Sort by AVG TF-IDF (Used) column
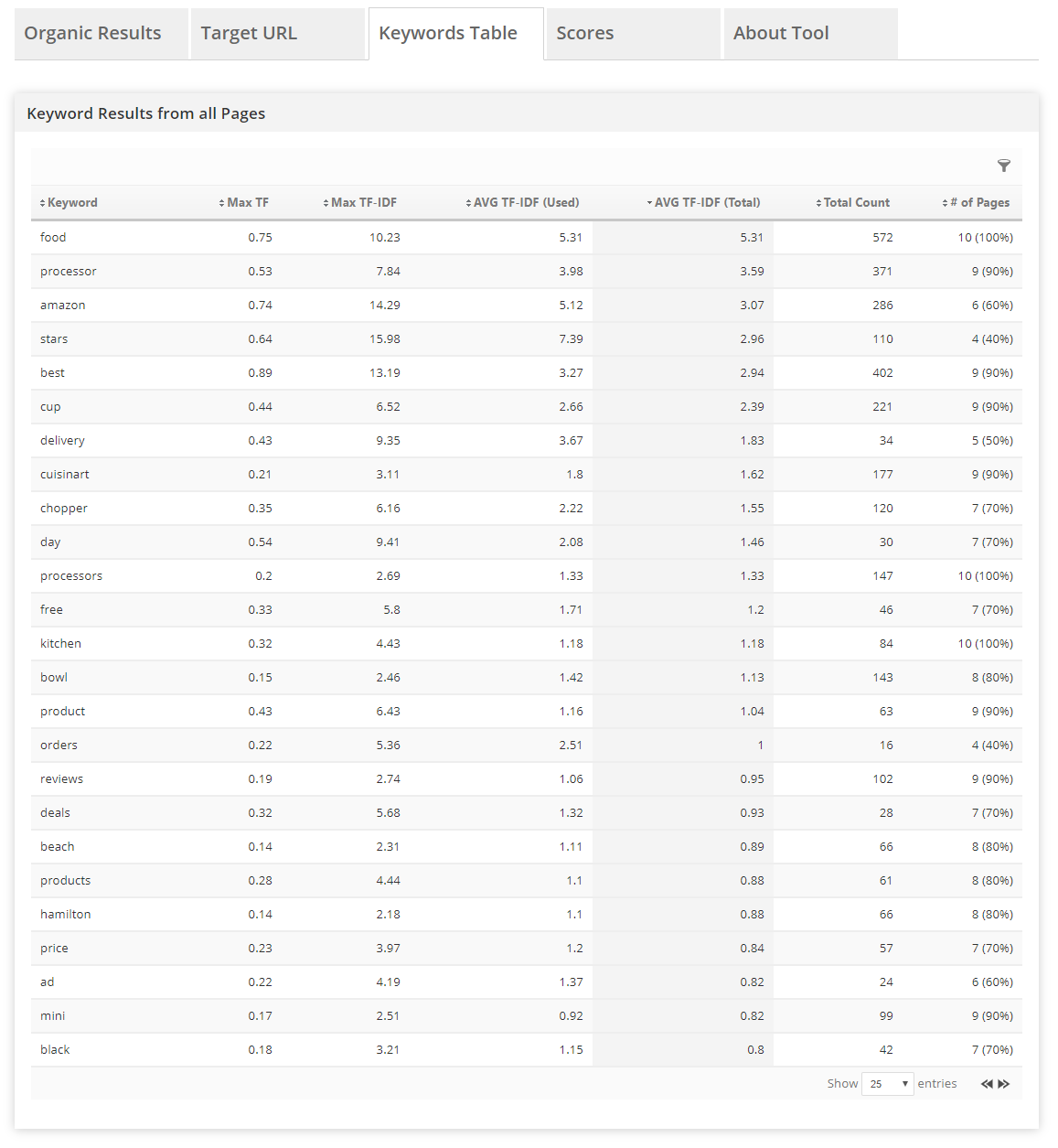The image size is (1058, 1148). tap(525, 203)
